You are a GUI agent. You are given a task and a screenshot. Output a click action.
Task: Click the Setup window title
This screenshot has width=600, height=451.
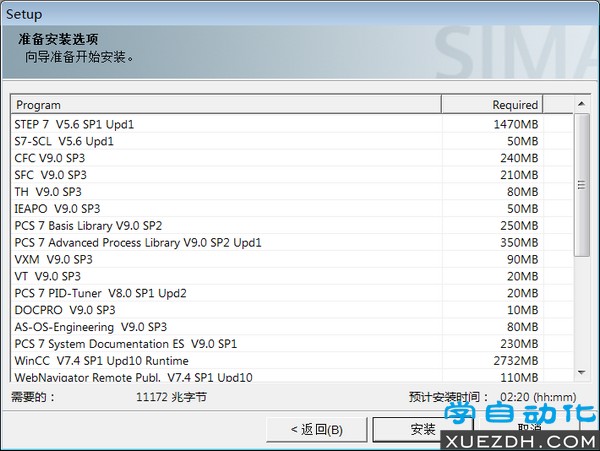(x=24, y=14)
